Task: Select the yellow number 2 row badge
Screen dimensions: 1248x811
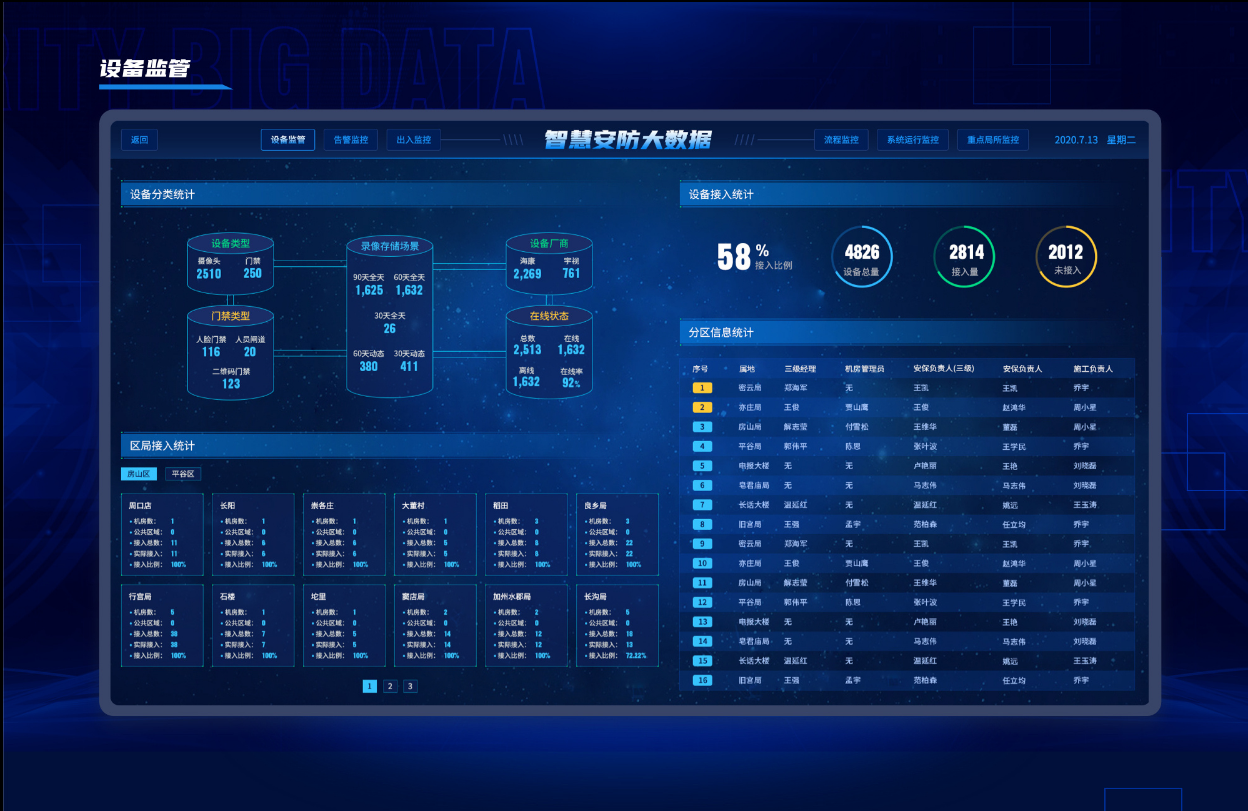Action: click(702, 407)
